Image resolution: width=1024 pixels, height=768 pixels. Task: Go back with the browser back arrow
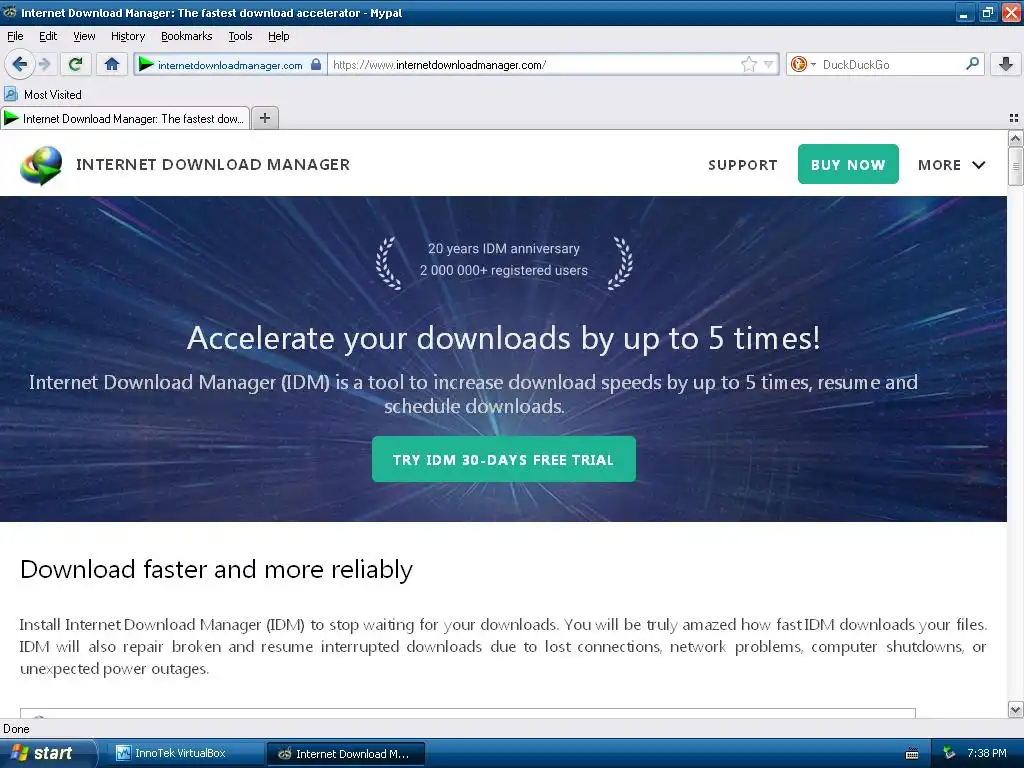20,64
